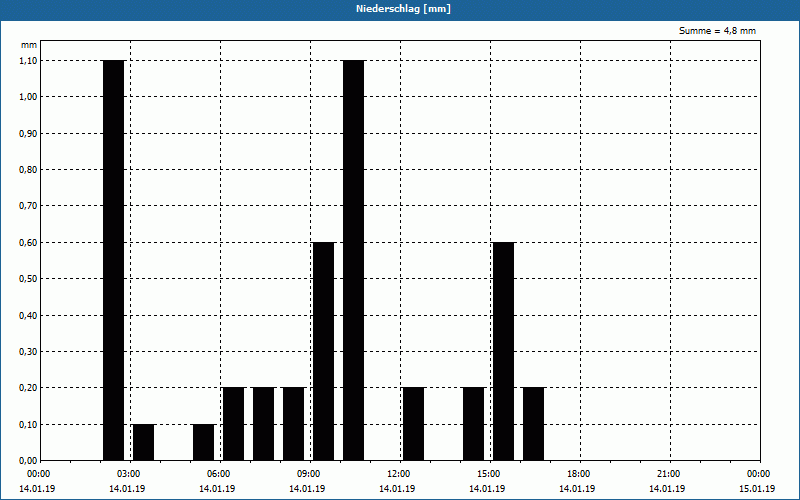
Task: Click the 0,10 mm bar just after 03:00
Action: click(x=143, y=442)
